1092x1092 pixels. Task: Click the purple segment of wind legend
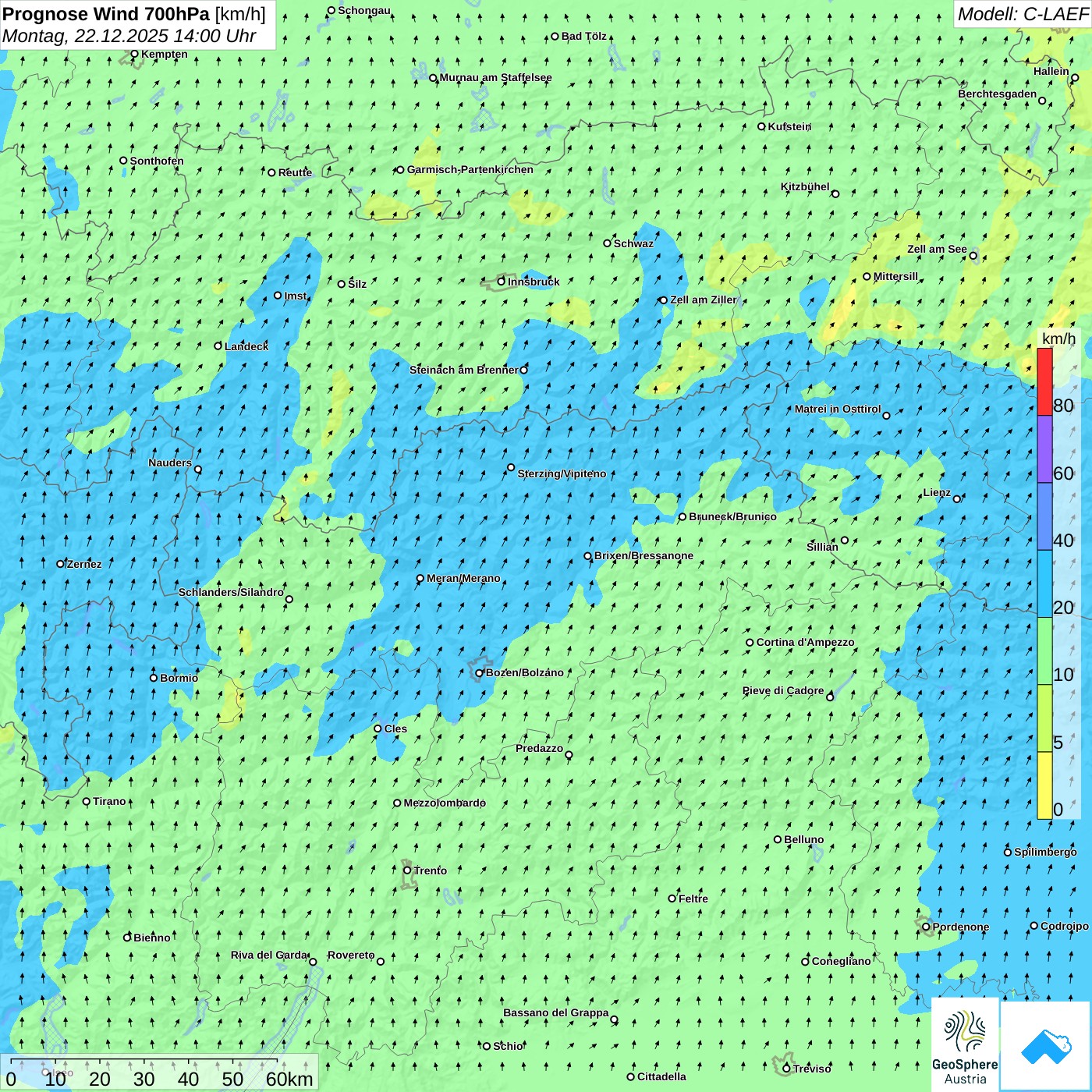[1044, 449]
